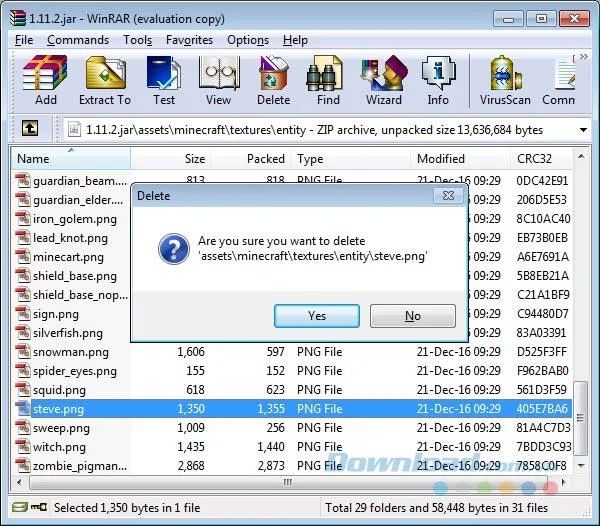Open the Commands menu
This screenshot has height=526, width=600.
point(78,40)
